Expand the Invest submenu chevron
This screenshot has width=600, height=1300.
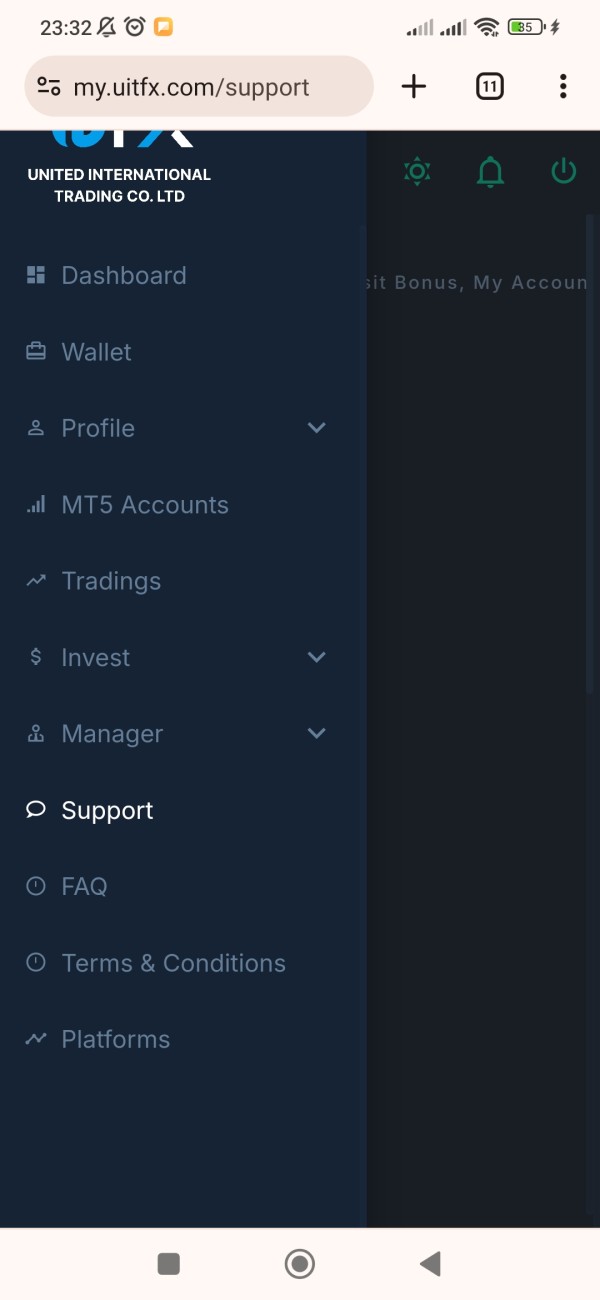(x=317, y=657)
